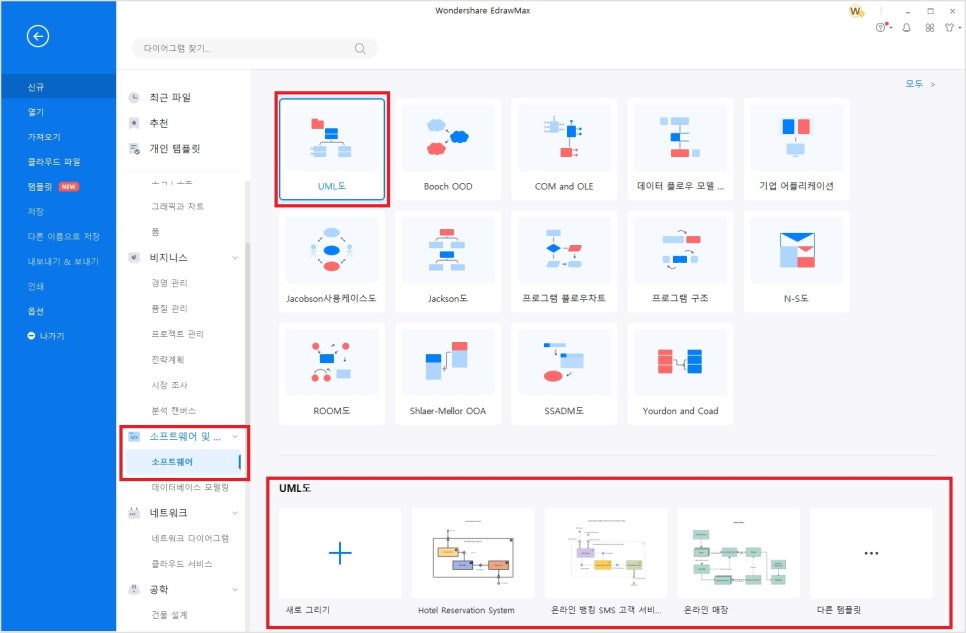Open the notifications bell icon

coord(906,28)
